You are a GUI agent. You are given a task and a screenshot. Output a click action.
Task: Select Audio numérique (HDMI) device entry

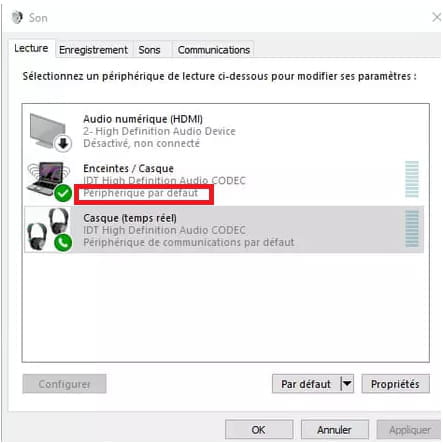(224, 131)
